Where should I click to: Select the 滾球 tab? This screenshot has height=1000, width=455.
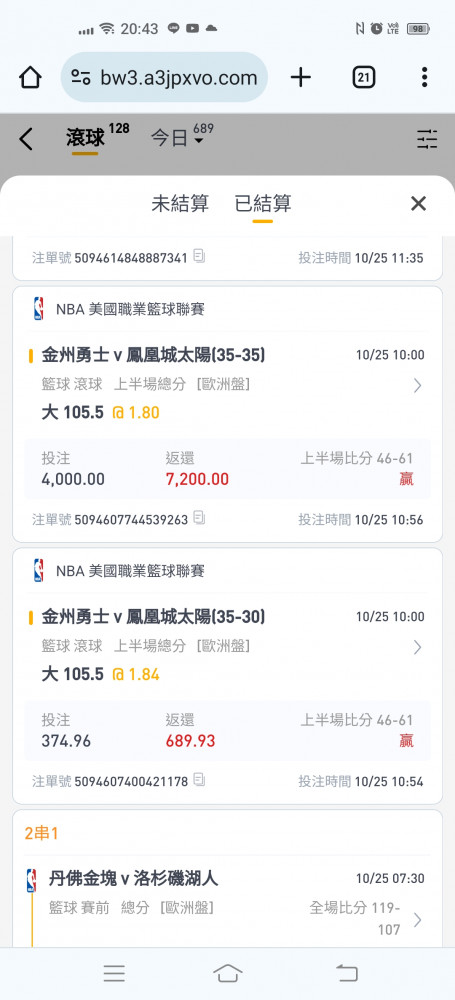(x=85, y=138)
